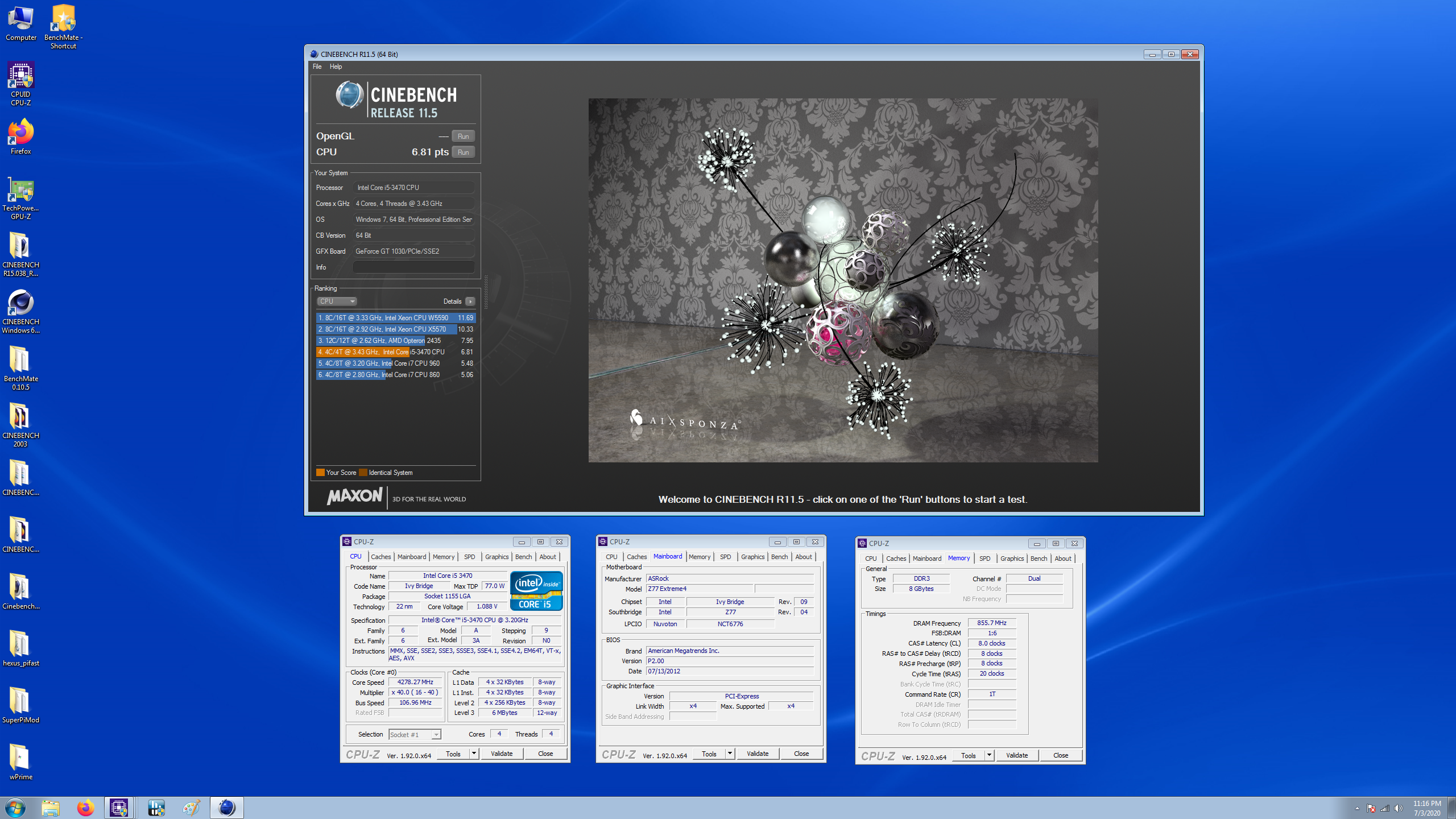This screenshot has height=819, width=1456.
Task: Click the AixSponza render preview image
Action: (x=843, y=280)
